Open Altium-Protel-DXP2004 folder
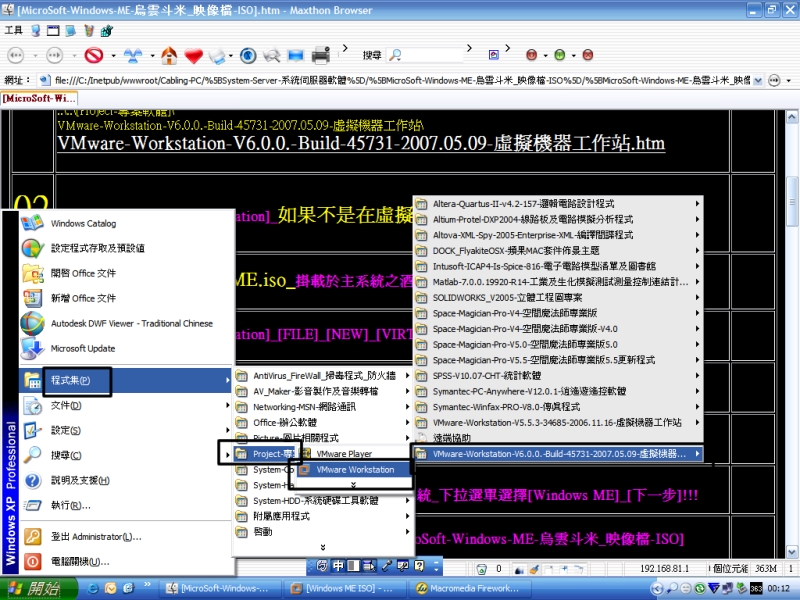This screenshot has height=600, width=800. pos(558,219)
